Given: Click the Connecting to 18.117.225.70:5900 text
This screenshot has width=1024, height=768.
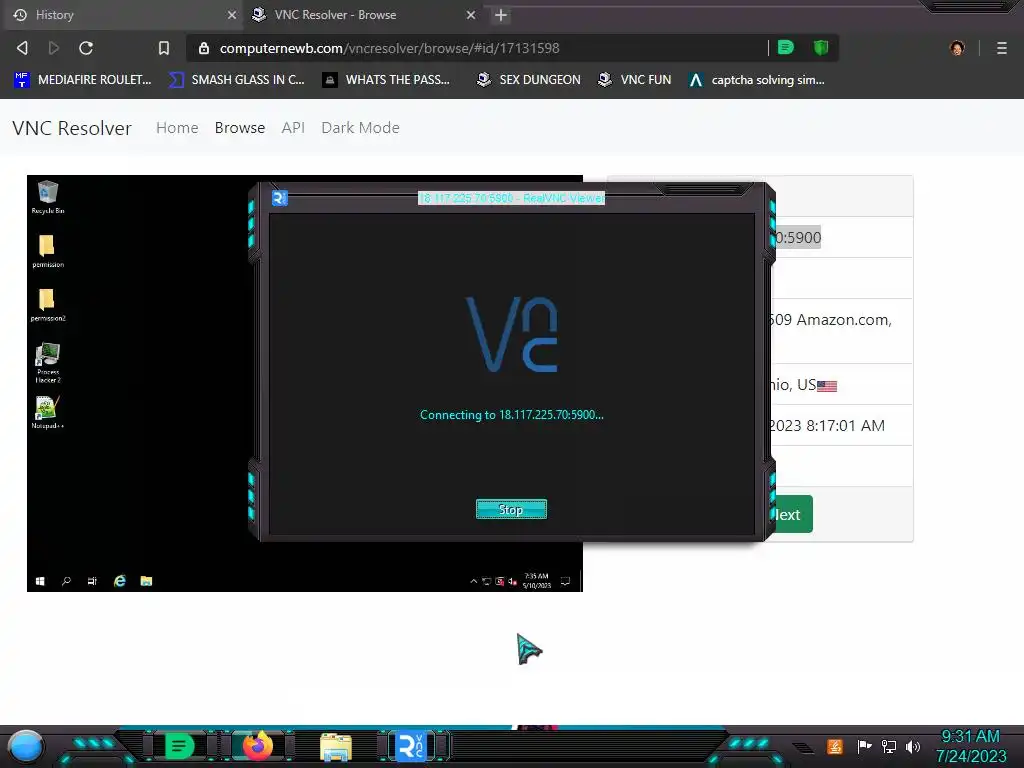Looking at the screenshot, I should (511, 415).
